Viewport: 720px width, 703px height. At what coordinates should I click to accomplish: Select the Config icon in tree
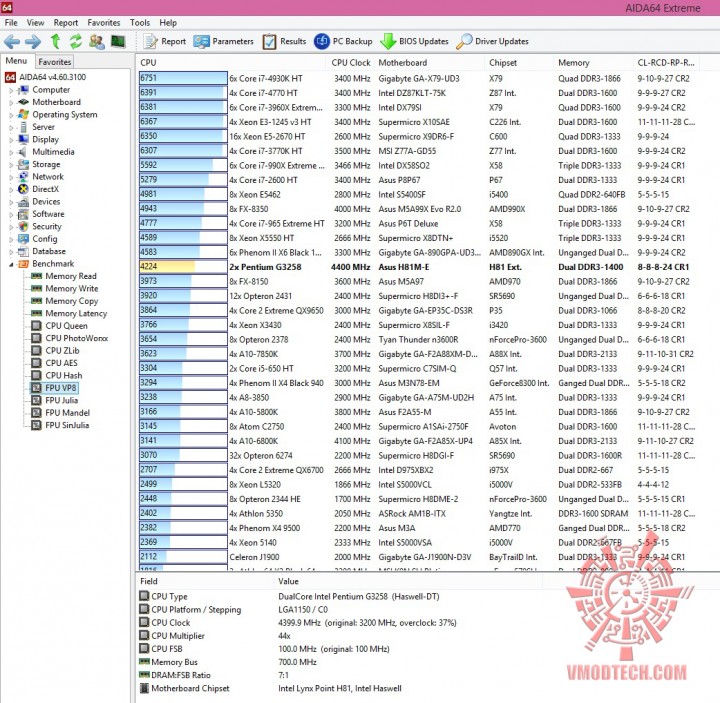click(x=23, y=239)
